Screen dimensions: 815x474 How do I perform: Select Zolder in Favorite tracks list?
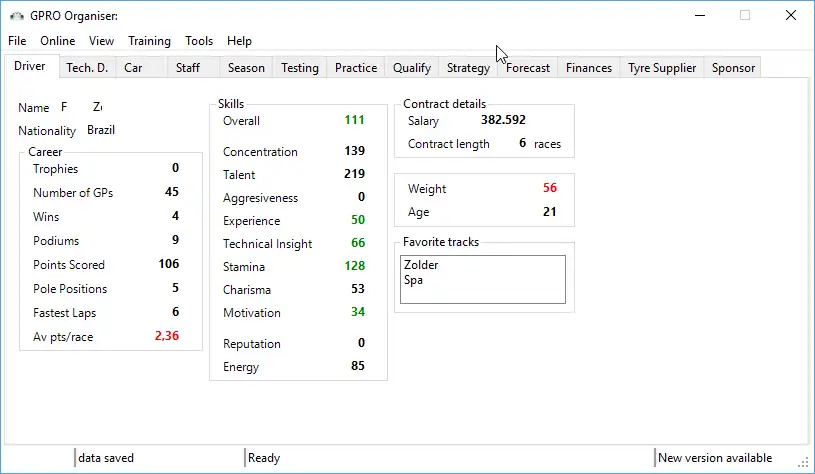tap(422, 265)
